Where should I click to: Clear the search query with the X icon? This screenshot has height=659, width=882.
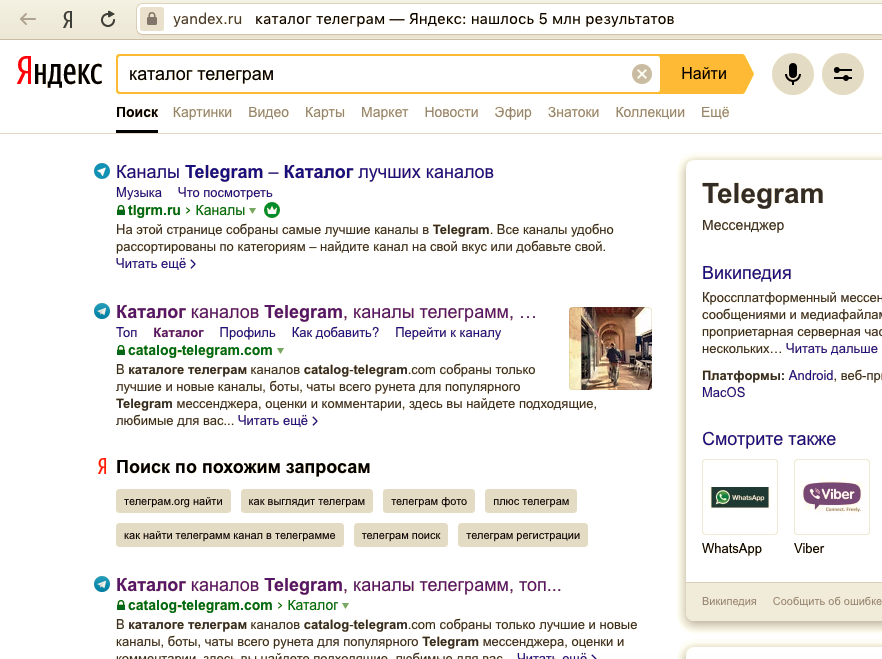click(x=642, y=74)
